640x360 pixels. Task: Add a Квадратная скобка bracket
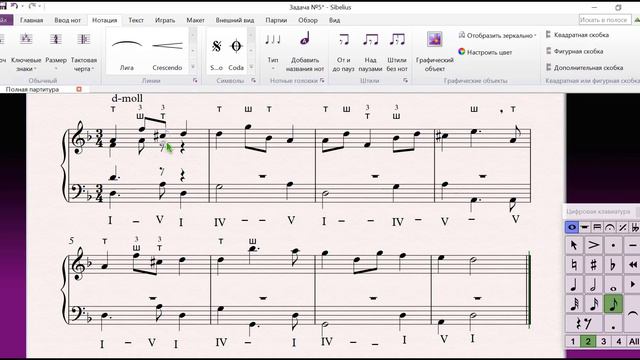tap(577, 35)
